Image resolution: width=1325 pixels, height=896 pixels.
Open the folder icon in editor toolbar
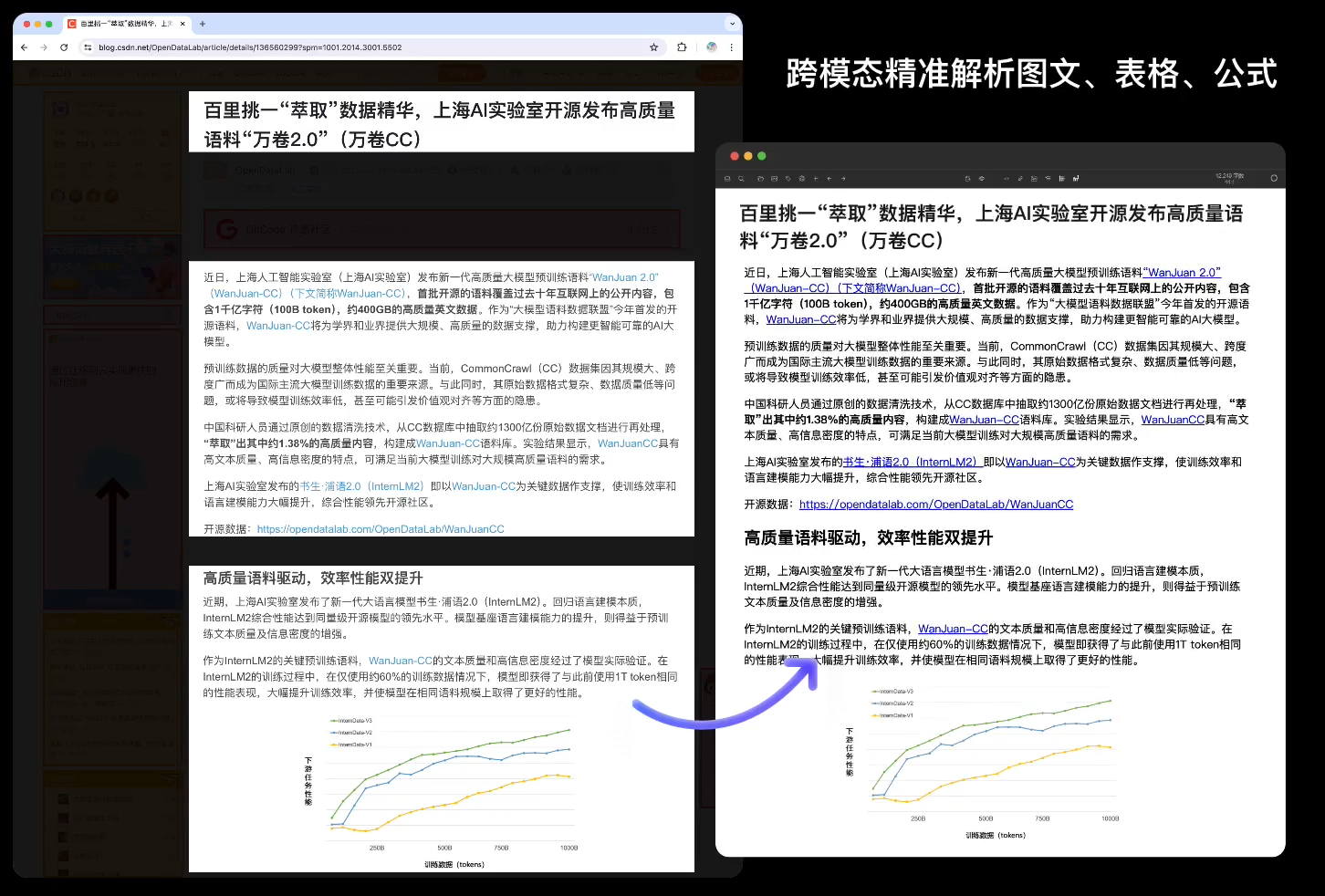tap(760, 179)
